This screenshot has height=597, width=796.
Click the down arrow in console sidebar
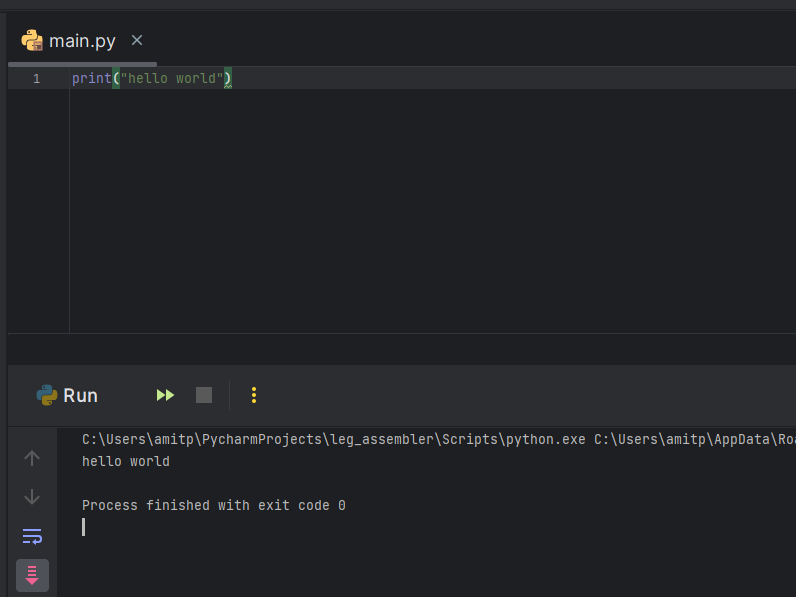coord(32,497)
